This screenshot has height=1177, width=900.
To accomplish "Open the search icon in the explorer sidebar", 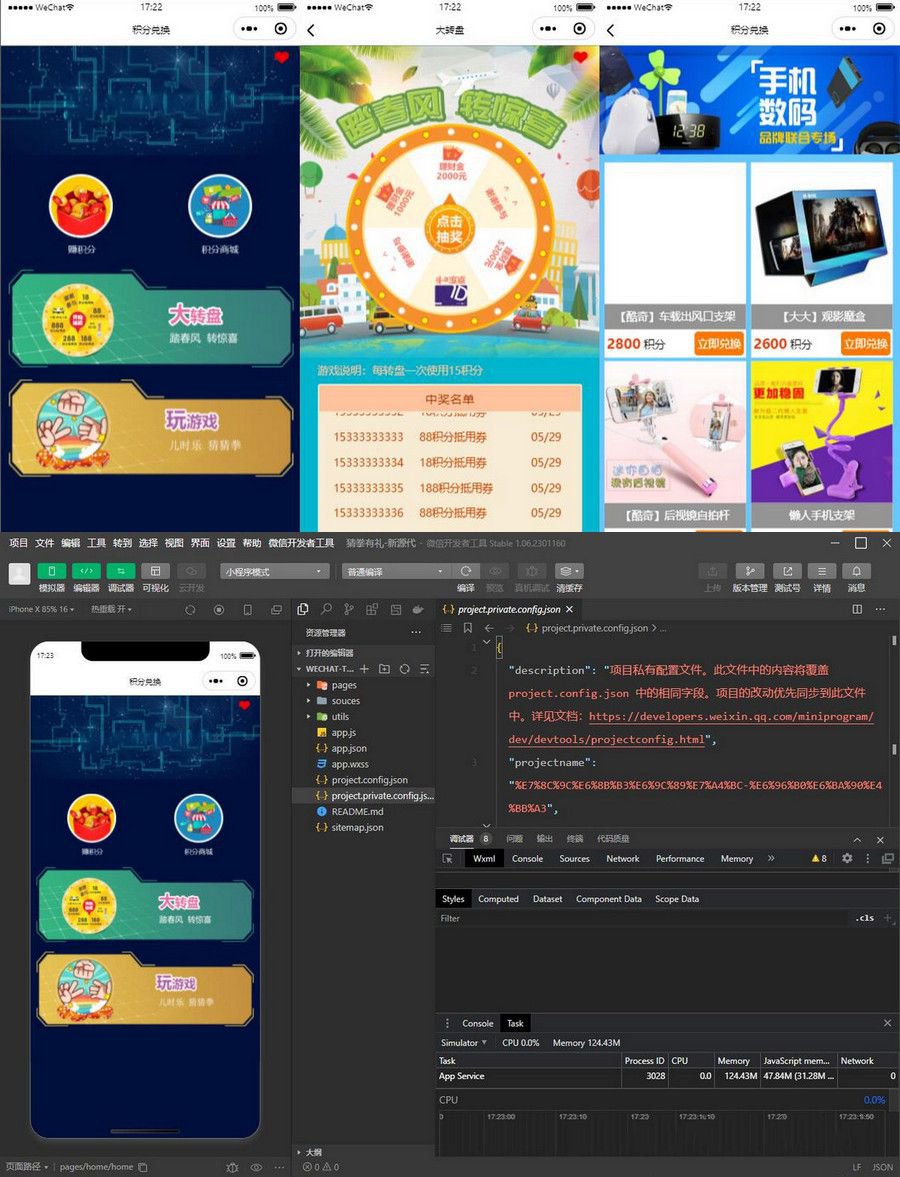I will pyautogui.click(x=326, y=609).
